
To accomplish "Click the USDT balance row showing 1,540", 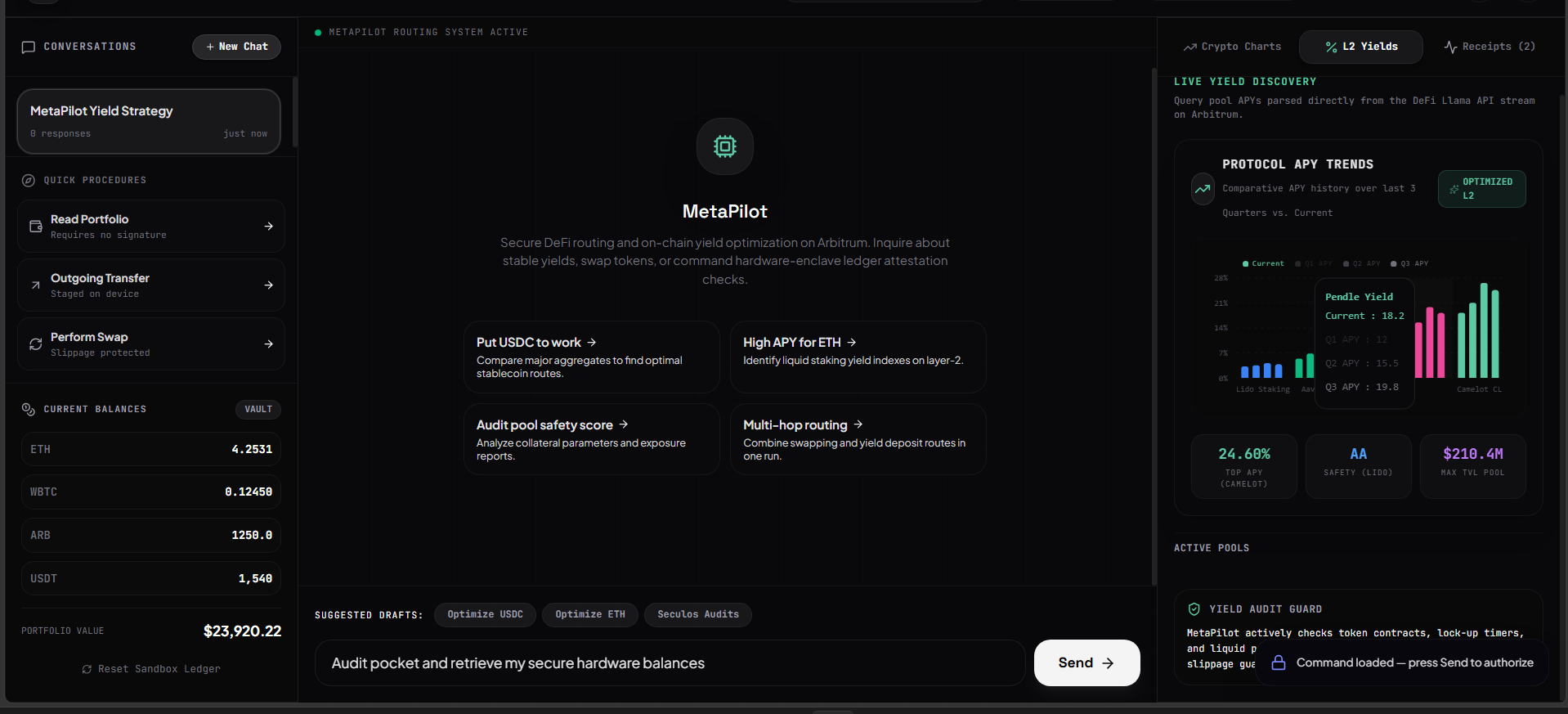I will coord(151,579).
